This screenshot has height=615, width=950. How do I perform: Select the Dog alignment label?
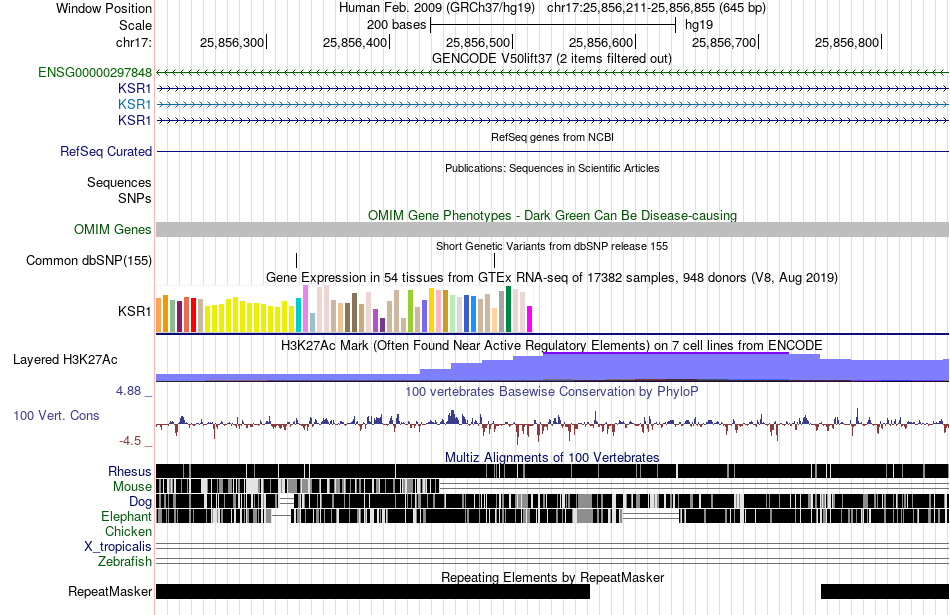tap(140, 502)
